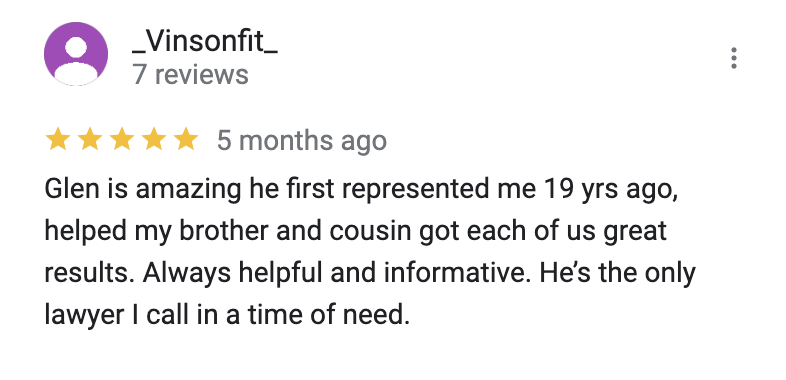Image resolution: width=786 pixels, height=380 pixels.
Task: Click the purple profile avatar icon
Action: point(76,54)
